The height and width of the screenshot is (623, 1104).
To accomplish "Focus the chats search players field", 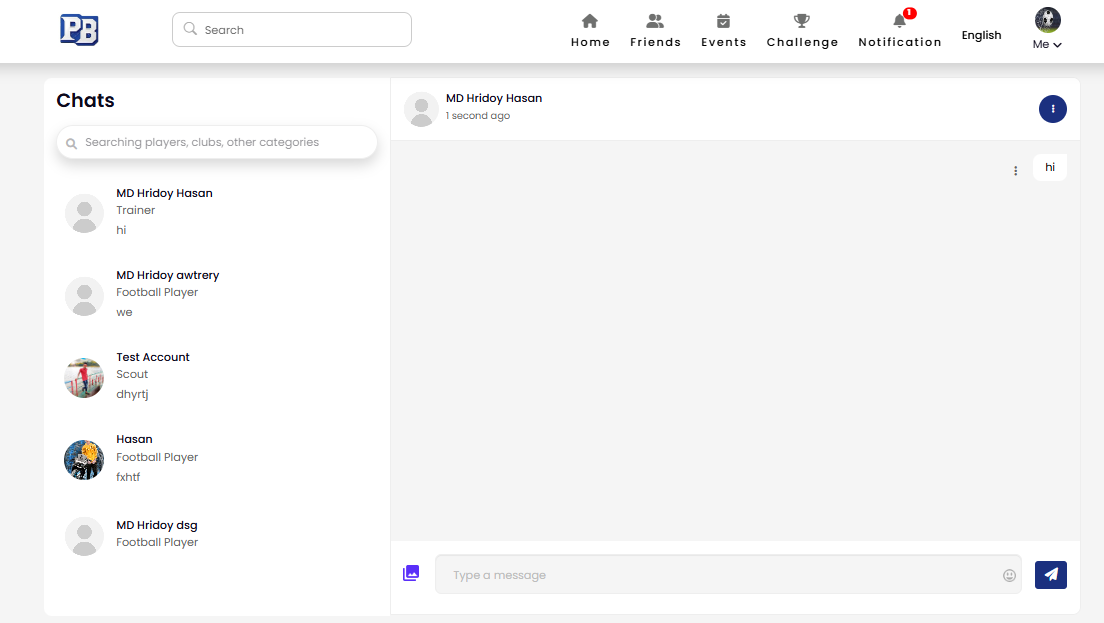I will click(x=217, y=143).
